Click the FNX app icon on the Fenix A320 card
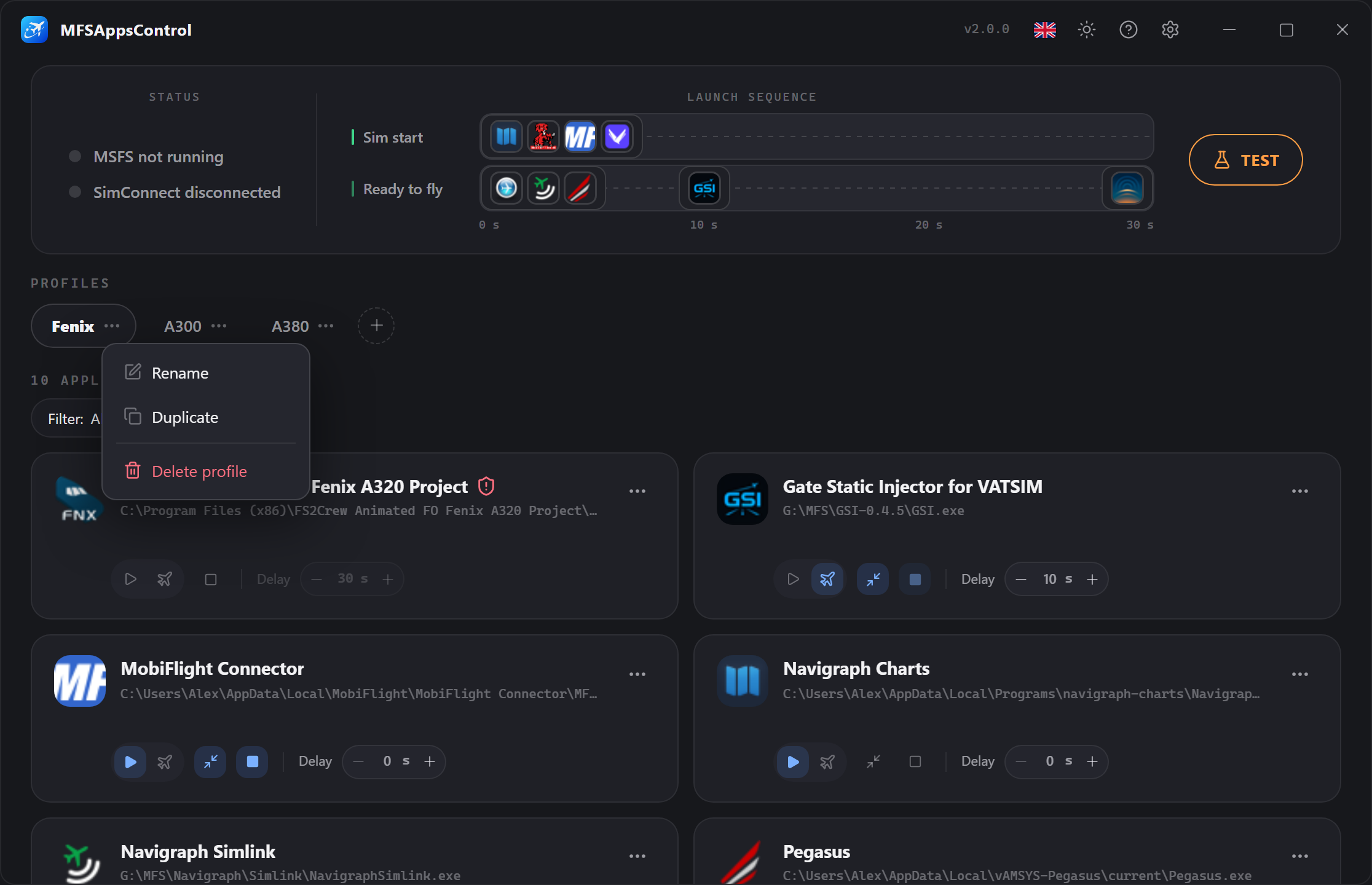This screenshot has height=885, width=1372. point(79,499)
